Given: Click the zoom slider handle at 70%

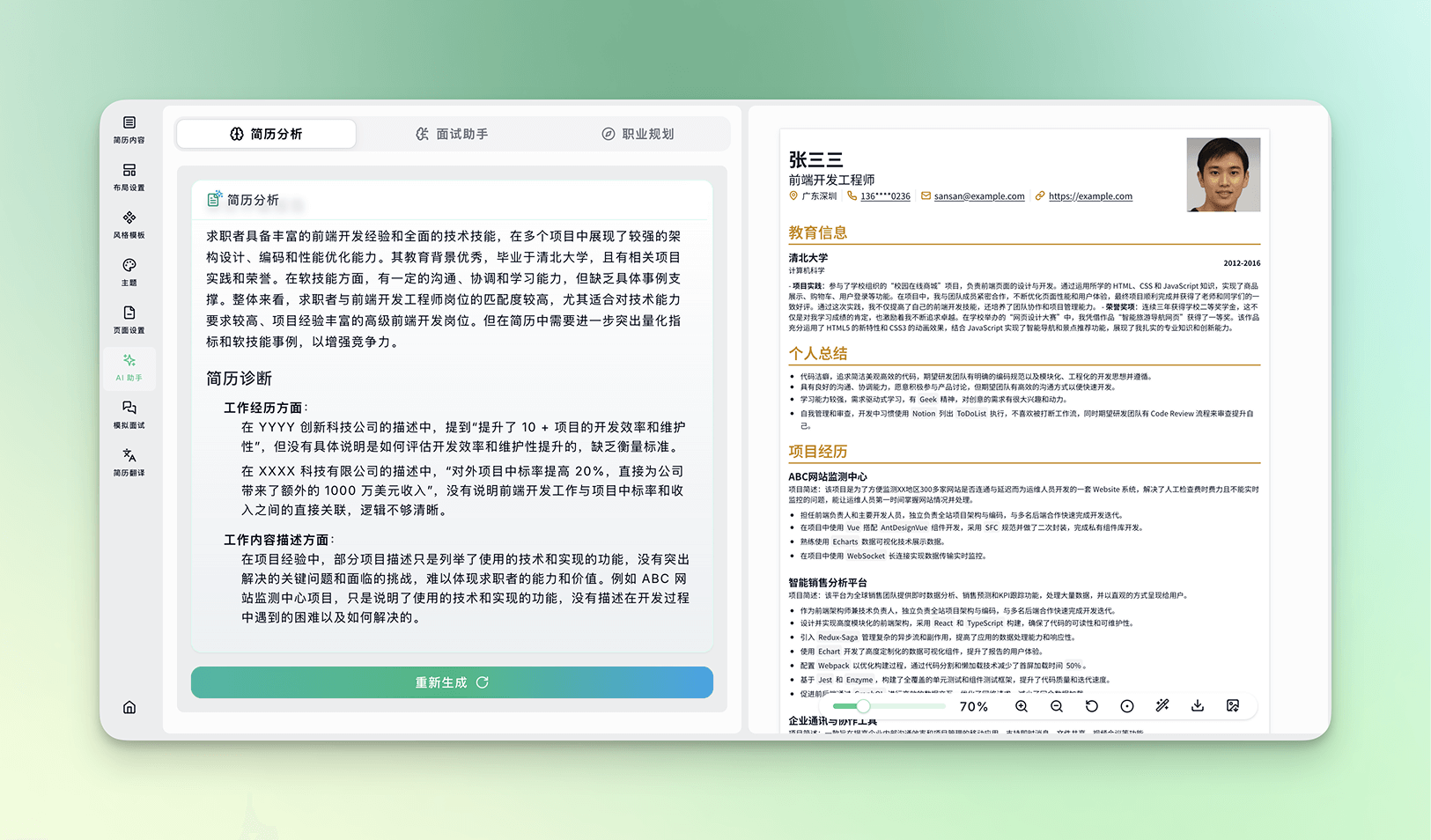Looking at the screenshot, I should point(863,706).
